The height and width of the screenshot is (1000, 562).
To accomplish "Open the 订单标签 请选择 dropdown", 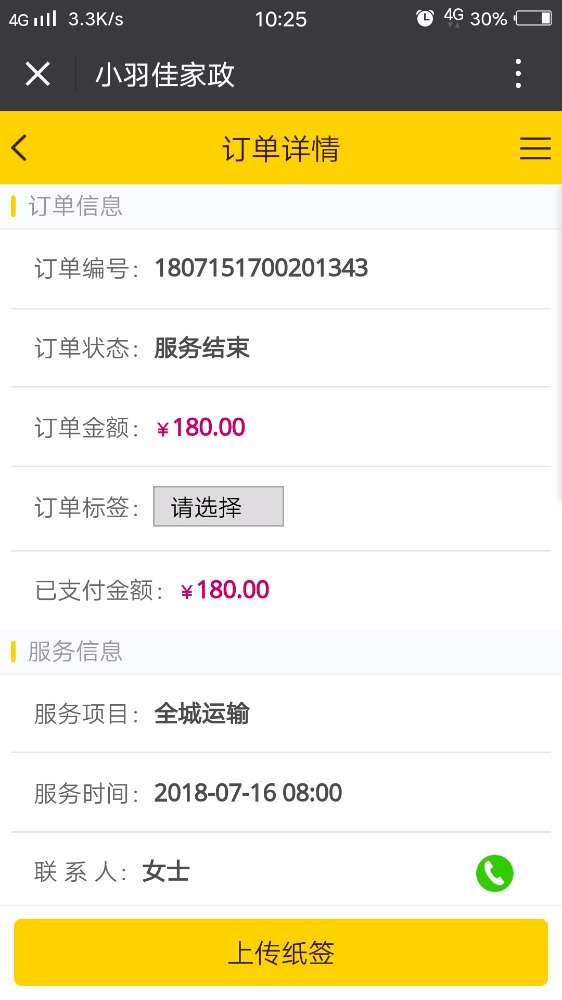I will (218, 506).
